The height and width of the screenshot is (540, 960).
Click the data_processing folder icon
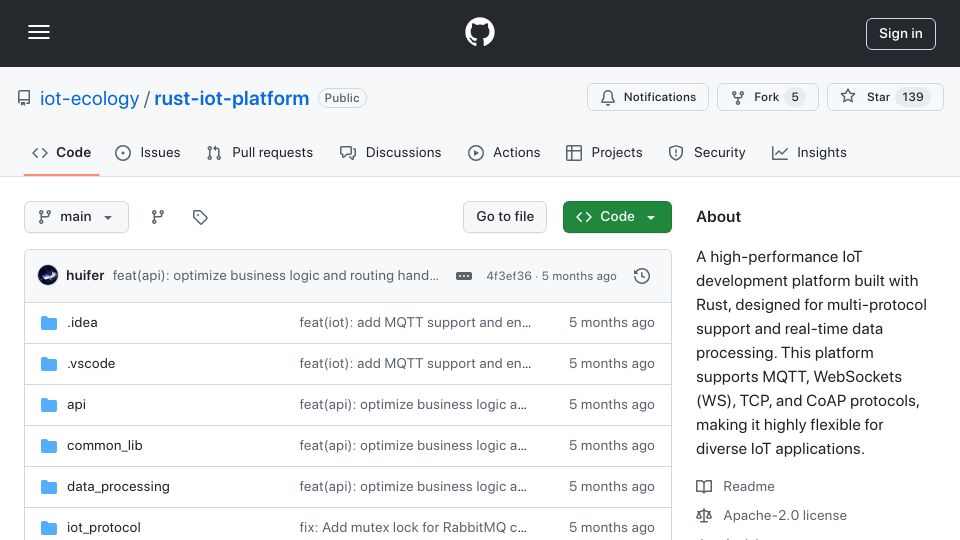click(x=49, y=487)
